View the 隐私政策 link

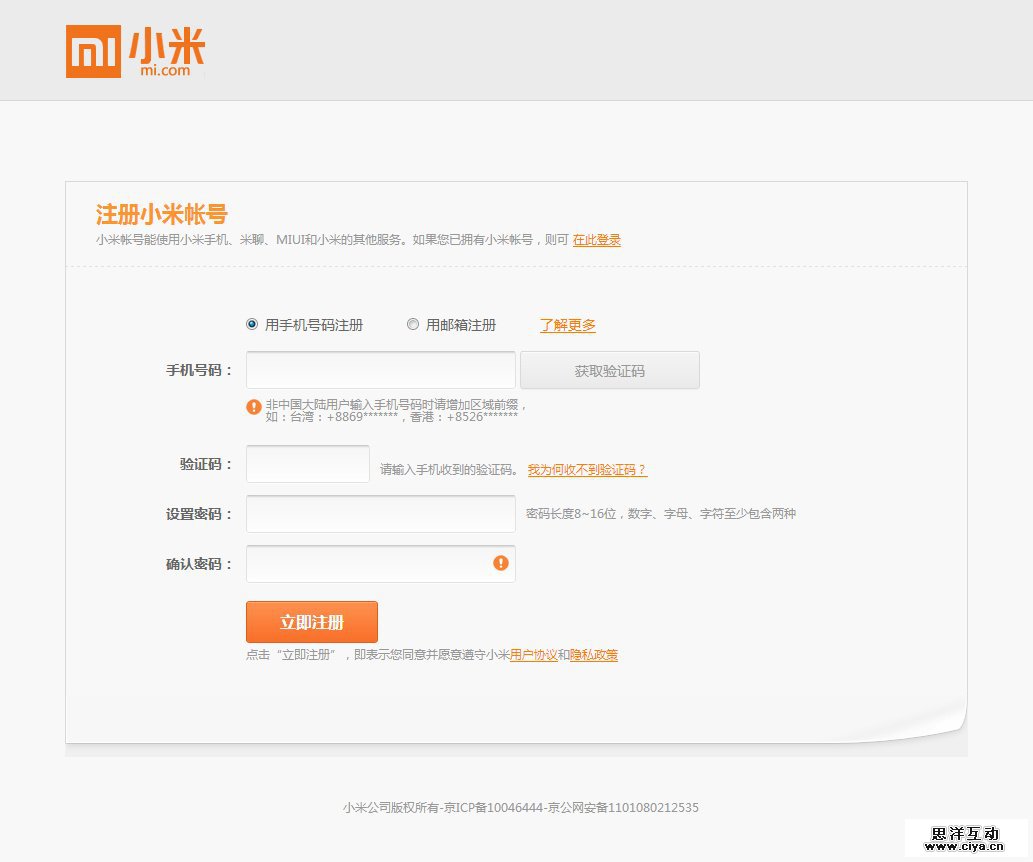(x=594, y=656)
